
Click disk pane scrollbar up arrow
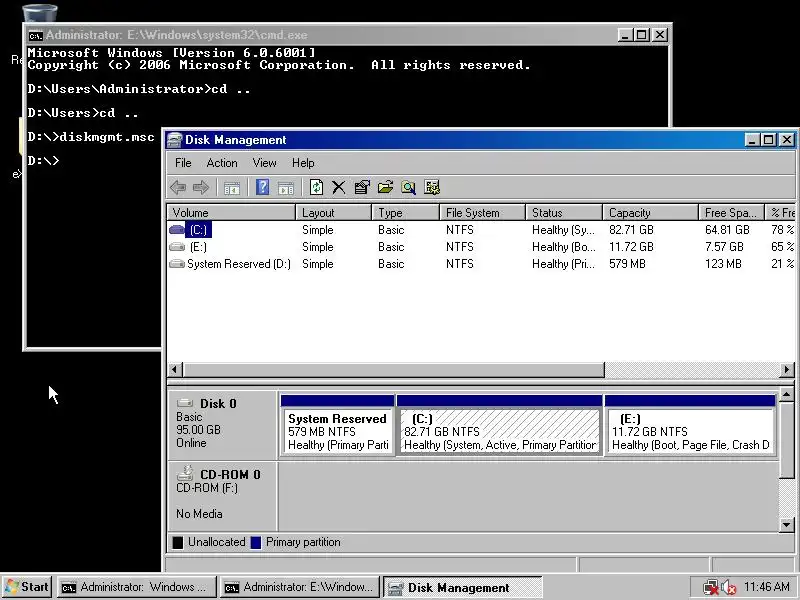pyautogui.click(x=787, y=394)
